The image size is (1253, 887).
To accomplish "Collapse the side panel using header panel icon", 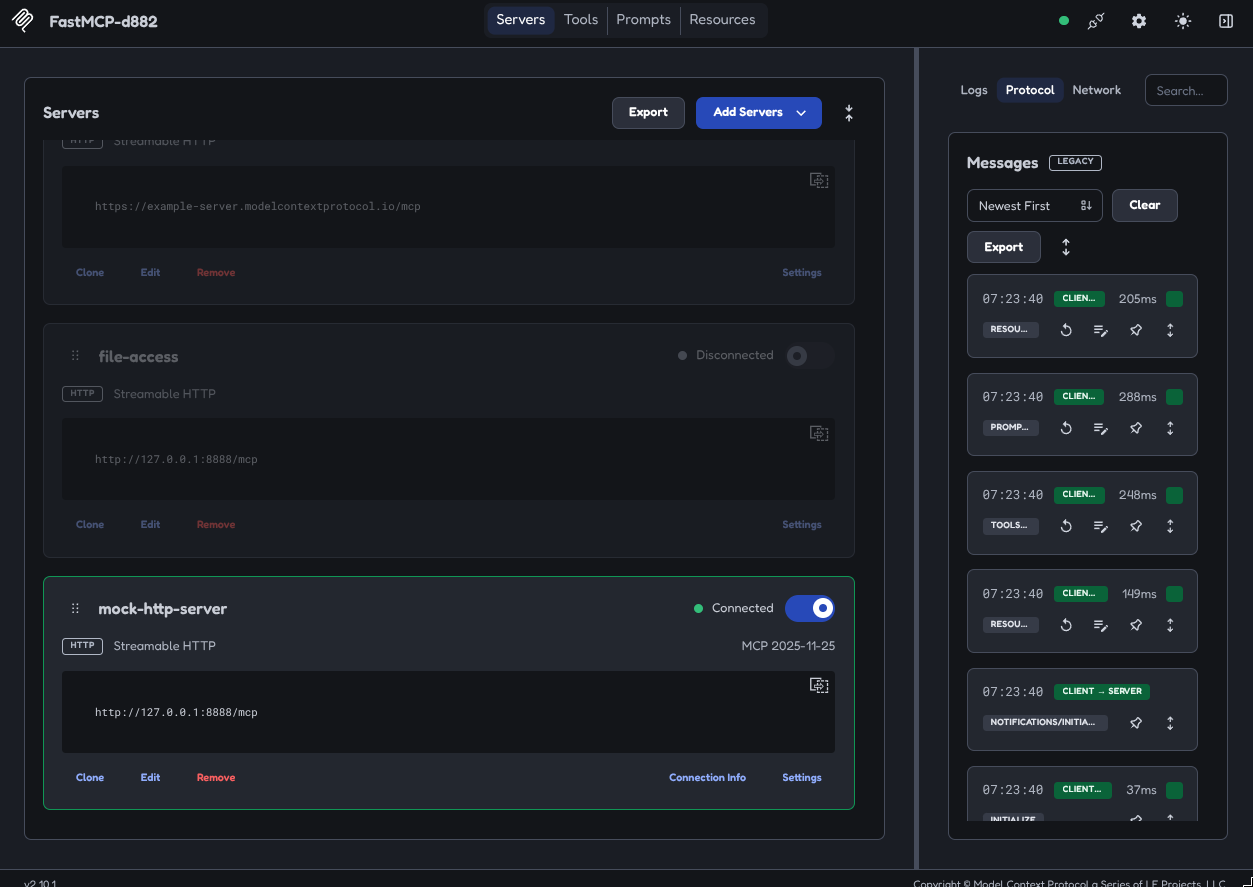I will pyautogui.click(x=1226, y=21).
